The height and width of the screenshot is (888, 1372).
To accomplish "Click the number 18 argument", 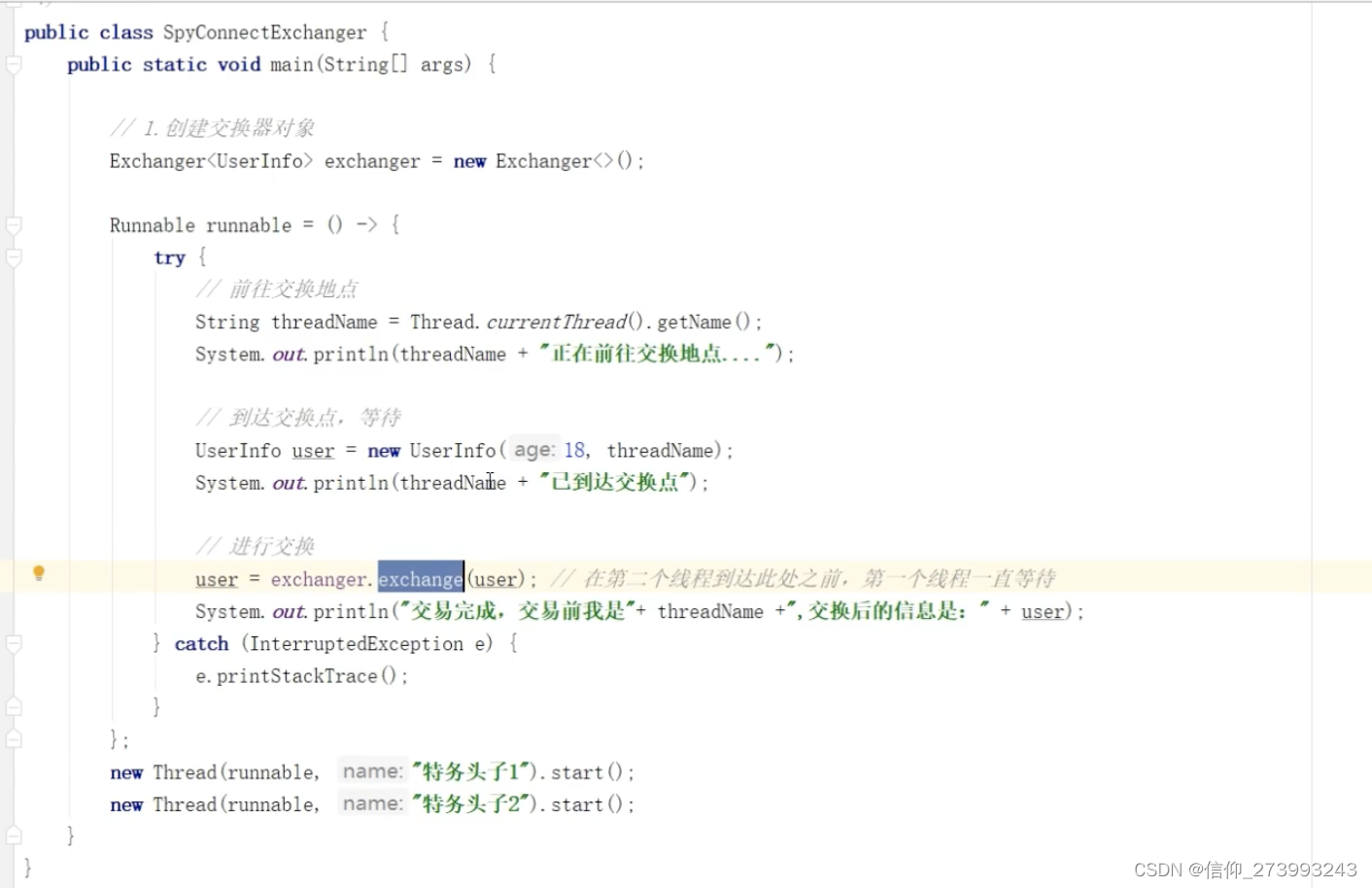I will tap(574, 450).
